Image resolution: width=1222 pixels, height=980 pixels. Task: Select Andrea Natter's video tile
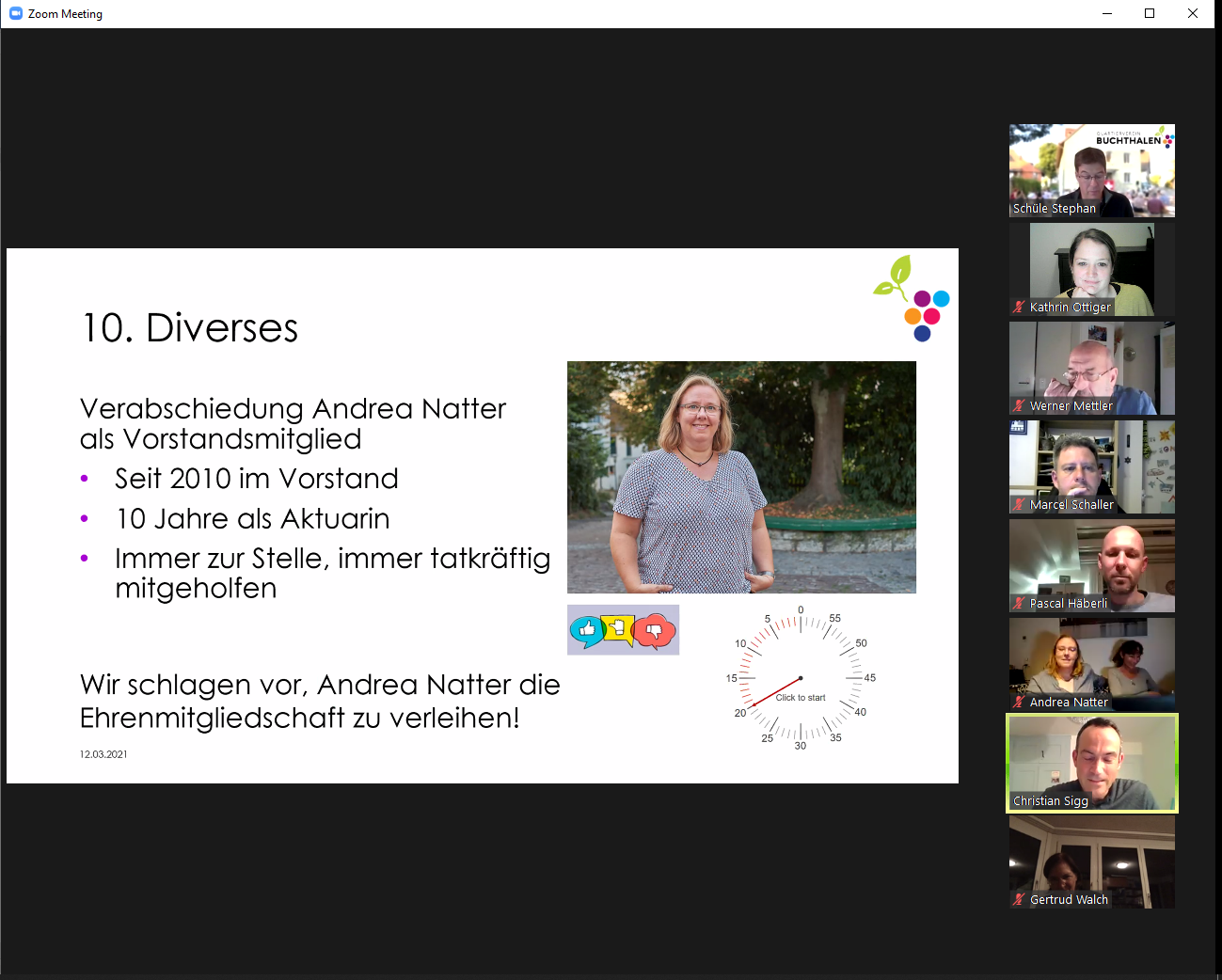pos(1091,663)
